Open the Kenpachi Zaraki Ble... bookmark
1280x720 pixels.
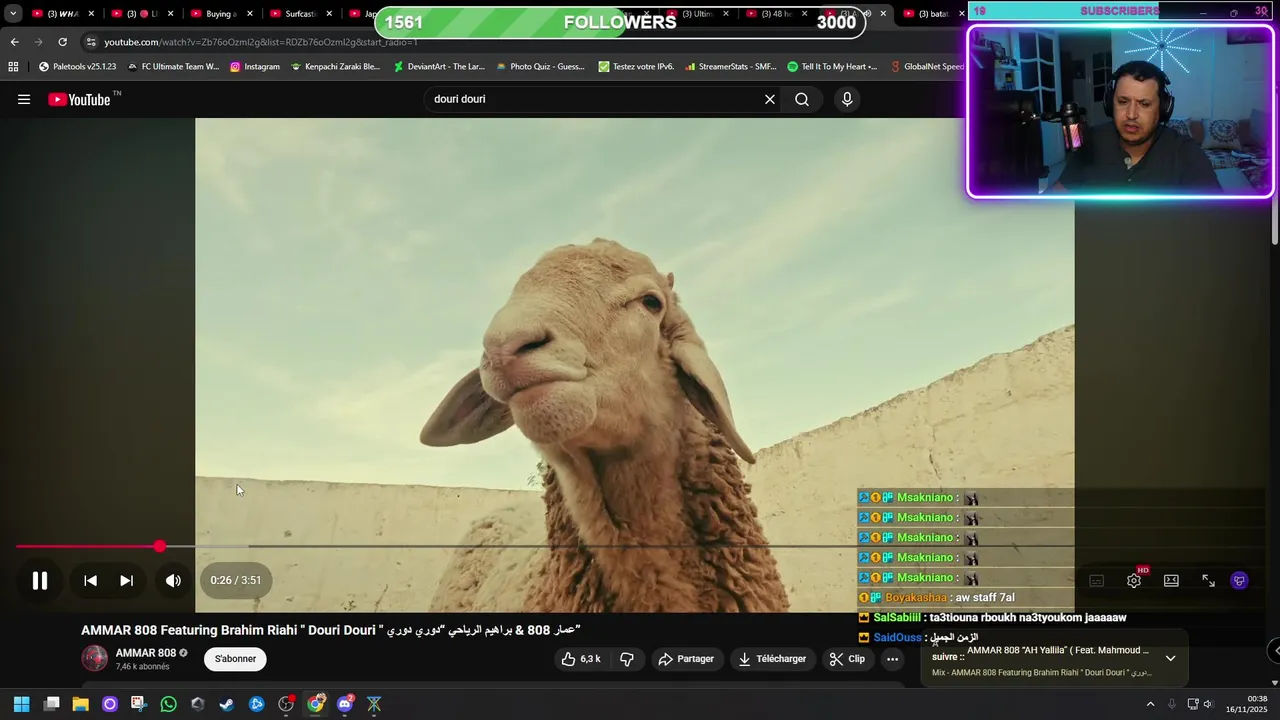(335, 67)
